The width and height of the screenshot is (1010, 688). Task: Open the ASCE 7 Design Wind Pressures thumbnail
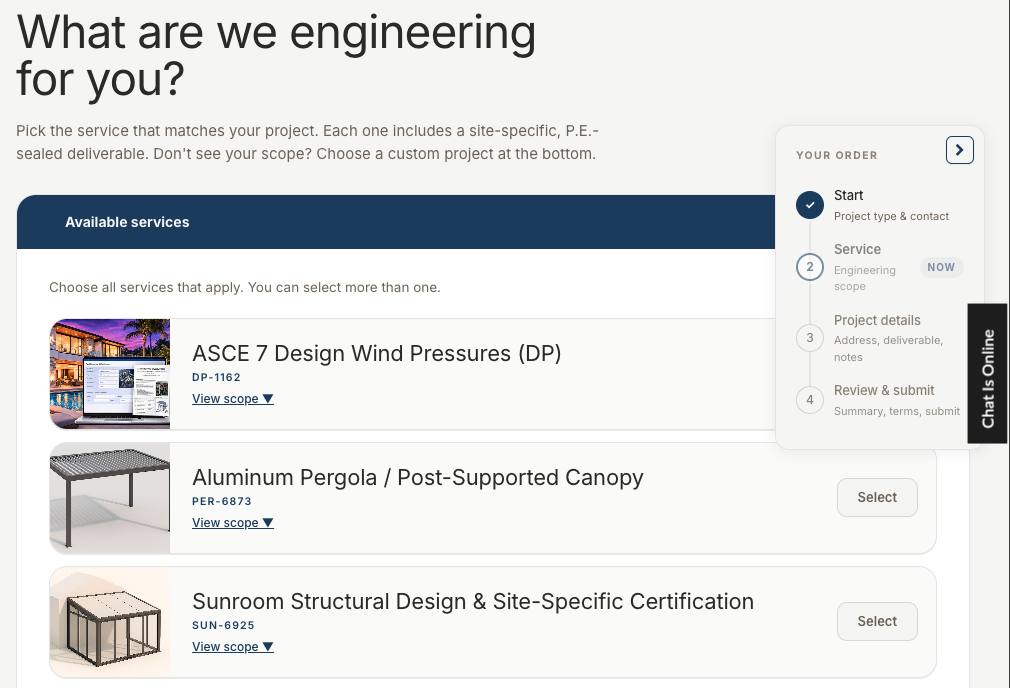point(110,374)
